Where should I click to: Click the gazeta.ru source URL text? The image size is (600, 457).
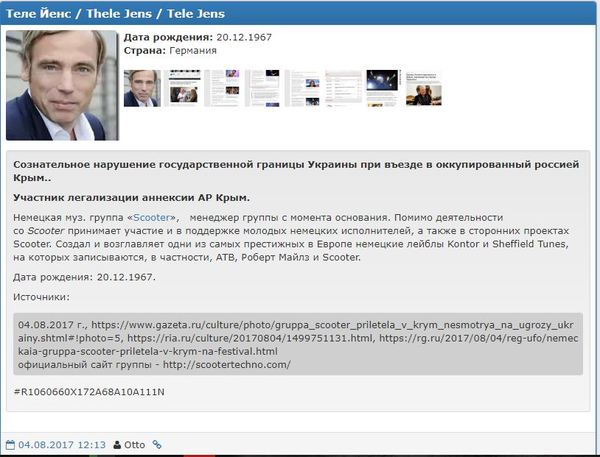coord(295,331)
